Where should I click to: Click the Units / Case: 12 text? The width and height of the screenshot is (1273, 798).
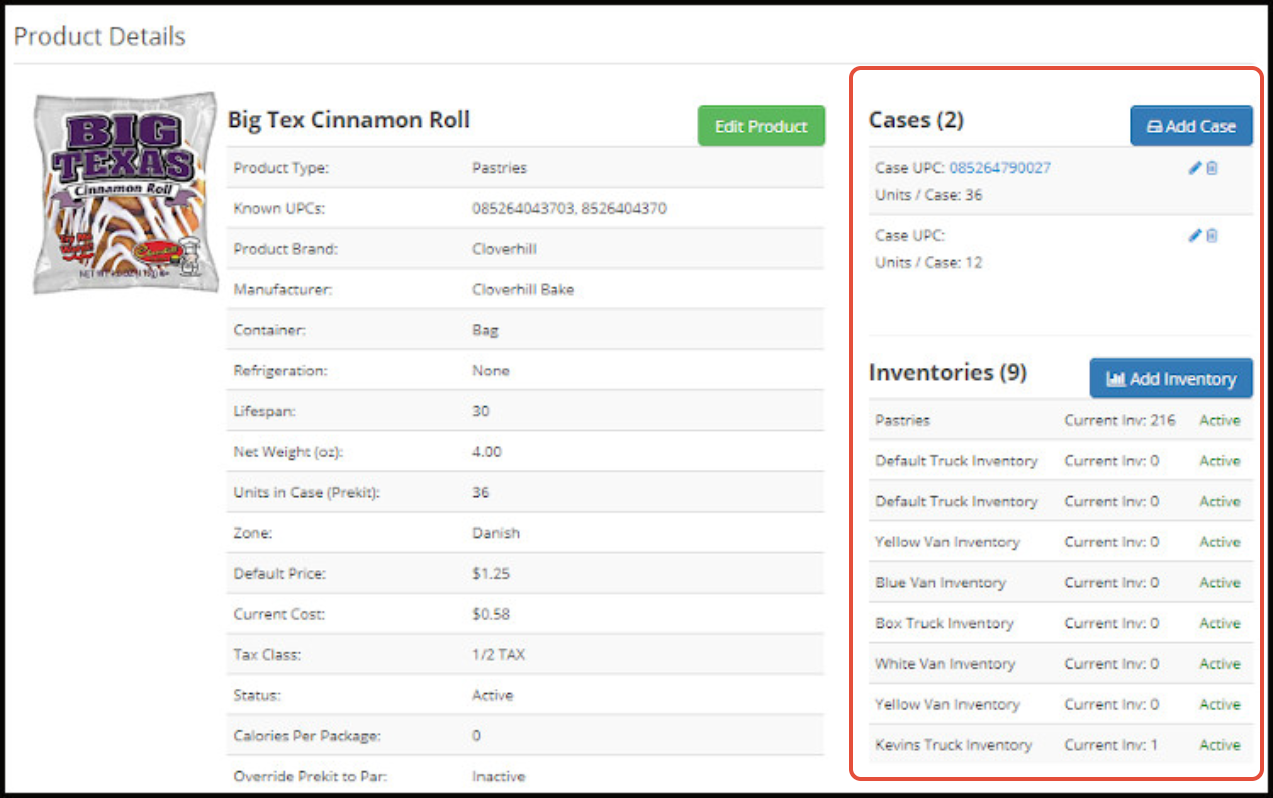[x=928, y=263]
